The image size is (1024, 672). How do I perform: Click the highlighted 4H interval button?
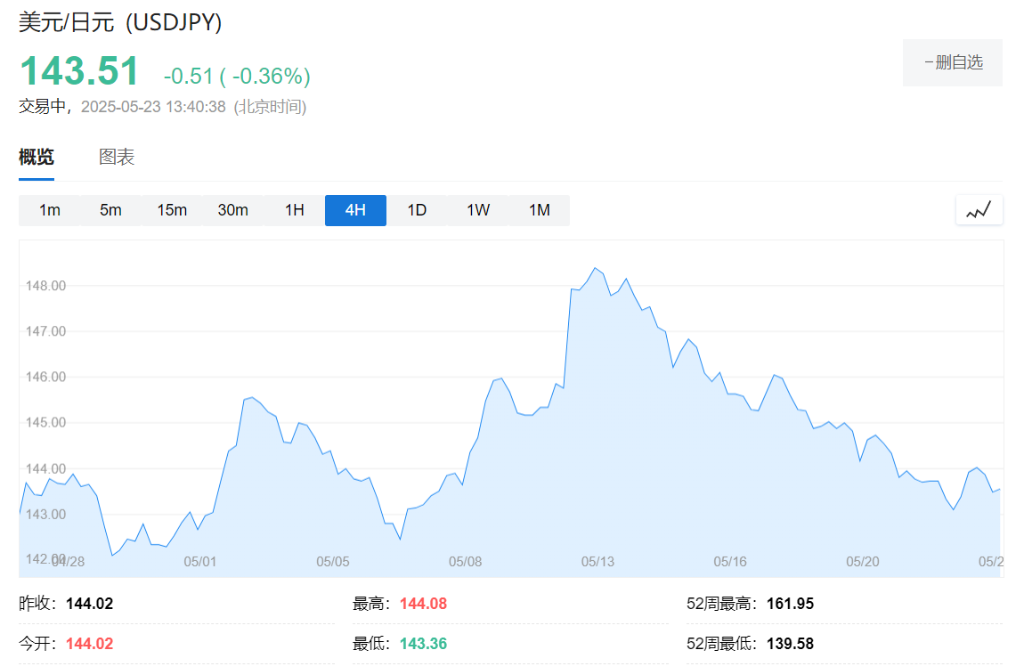click(x=355, y=210)
